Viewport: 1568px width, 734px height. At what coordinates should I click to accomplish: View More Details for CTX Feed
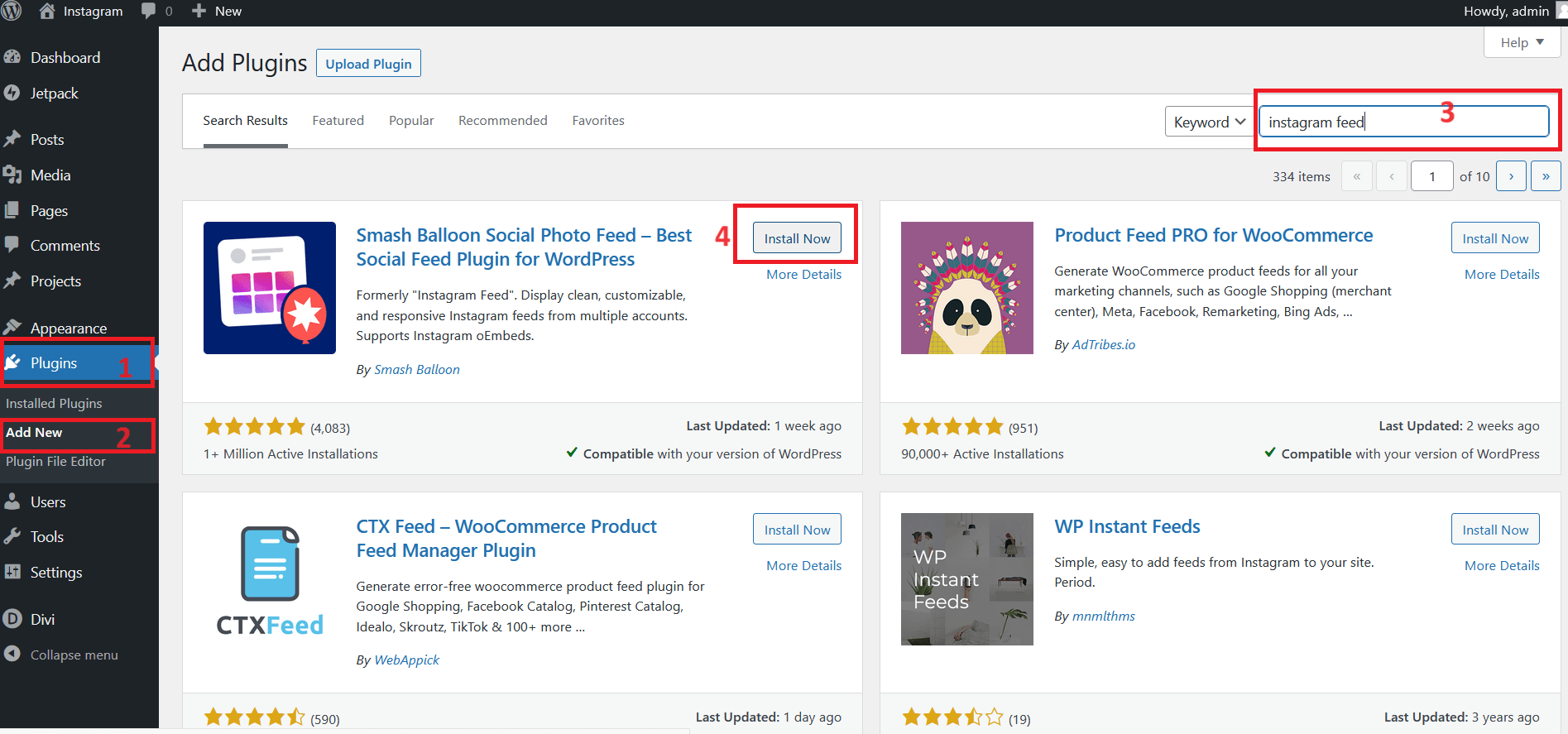click(803, 566)
